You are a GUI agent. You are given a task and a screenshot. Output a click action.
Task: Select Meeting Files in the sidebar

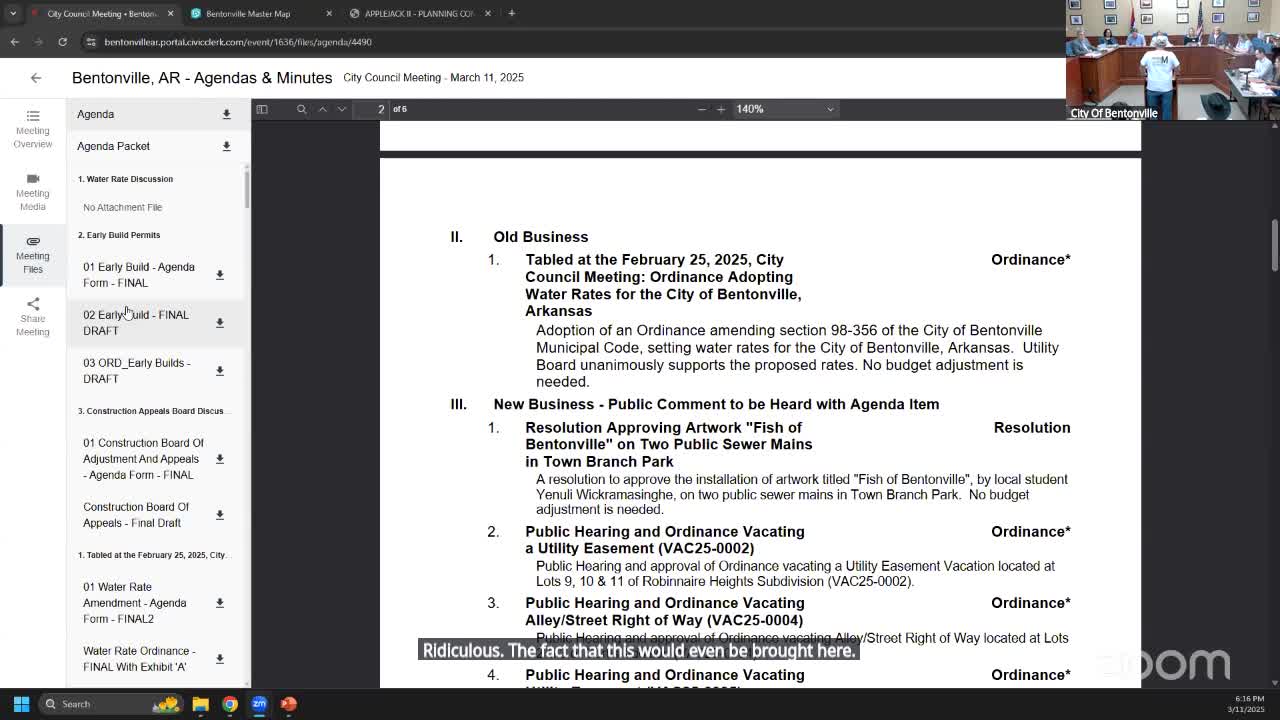[x=33, y=254]
